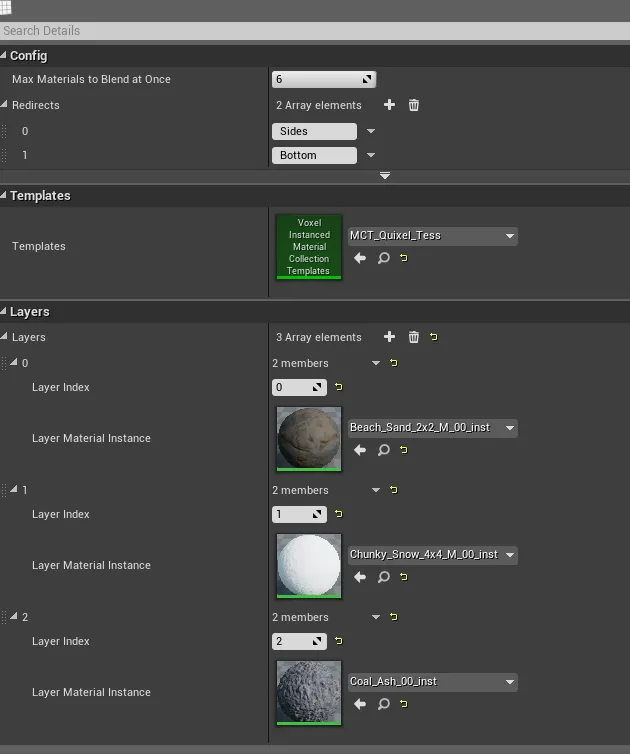Empty the Redirects array with trash icon
This screenshot has width=630, height=754.
(x=414, y=105)
